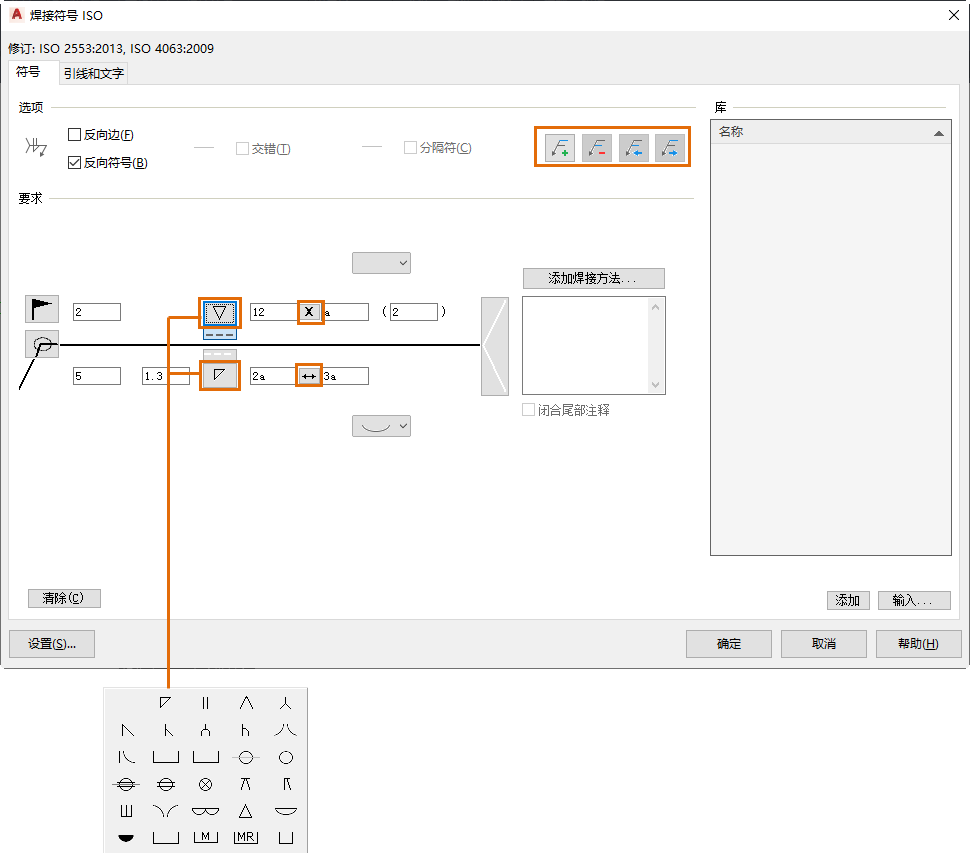Pick the circled X symbol in palette
Screen dimensions: 970x861
(x=205, y=785)
